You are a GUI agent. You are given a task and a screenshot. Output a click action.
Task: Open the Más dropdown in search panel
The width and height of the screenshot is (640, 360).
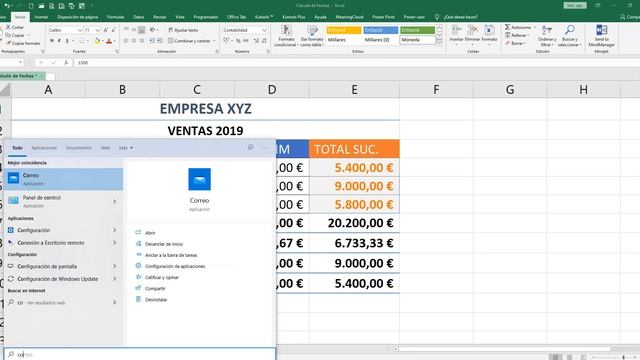[126, 148]
